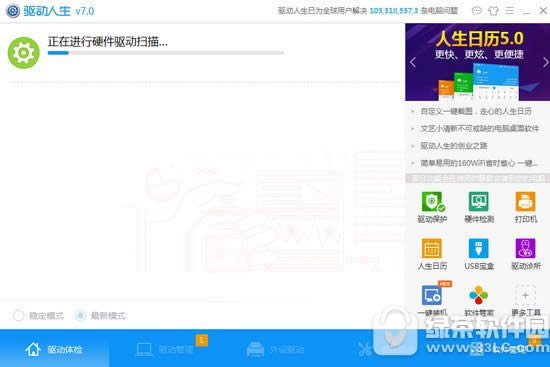550x367 pixels.
Task: Open the 打印机 printer tool
Action: click(x=525, y=207)
